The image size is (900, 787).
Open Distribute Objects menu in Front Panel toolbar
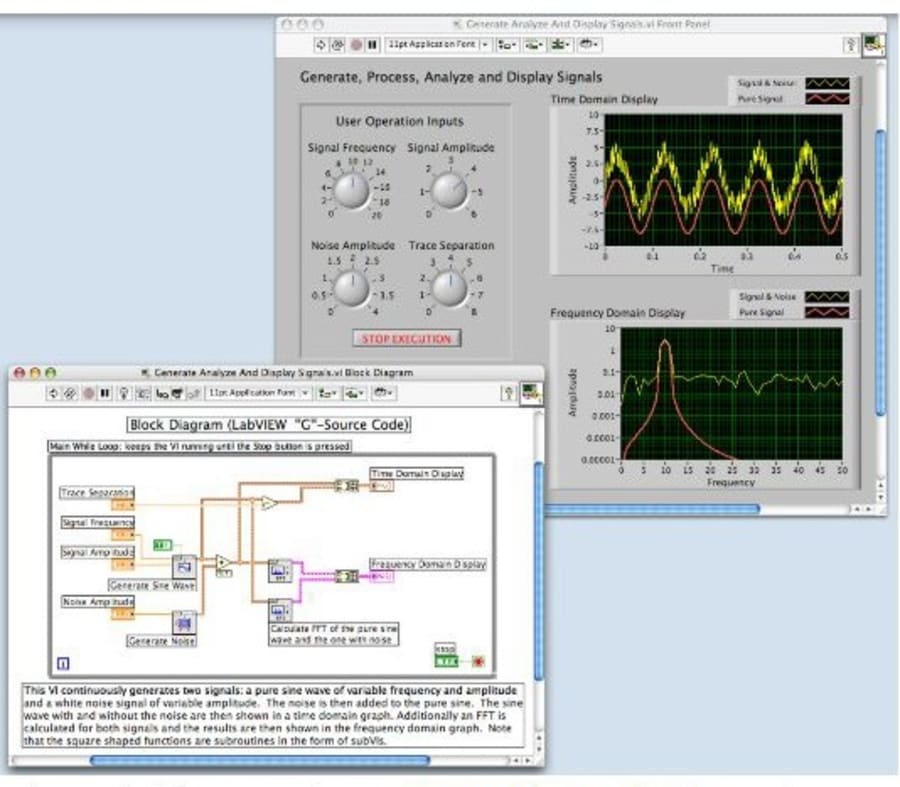[x=534, y=44]
